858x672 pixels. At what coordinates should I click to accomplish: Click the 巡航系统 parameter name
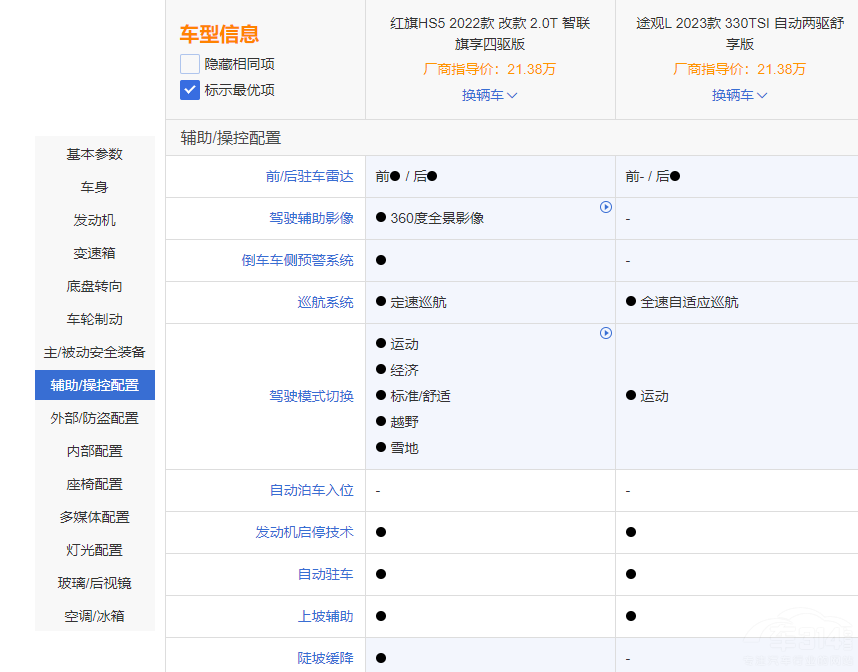pyautogui.click(x=325, y=302)
